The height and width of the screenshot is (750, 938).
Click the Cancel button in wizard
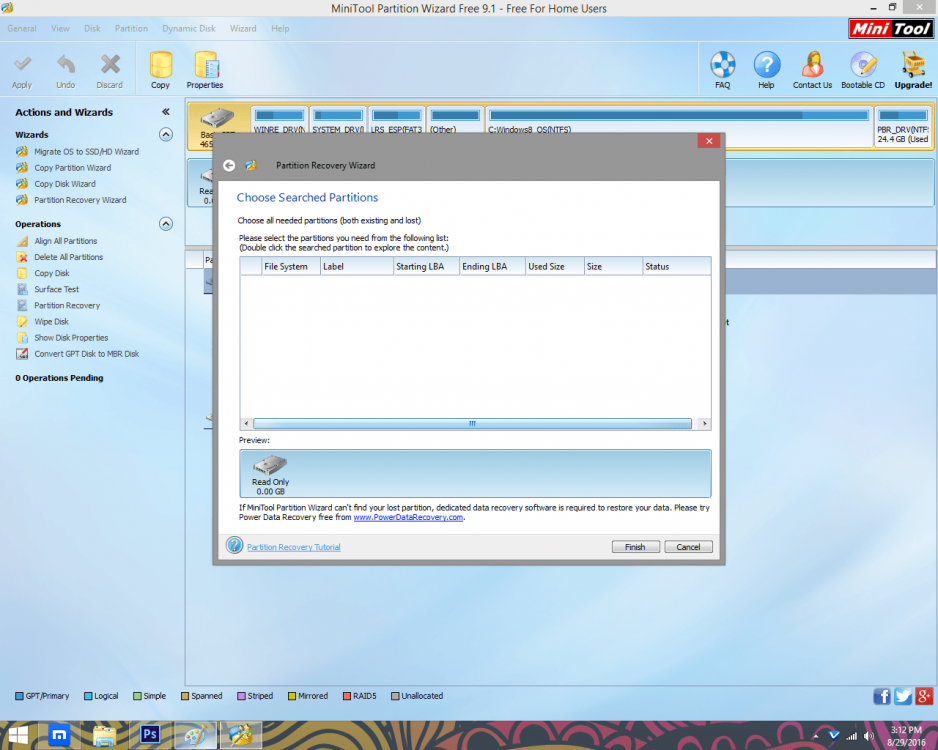coord(688,547)
